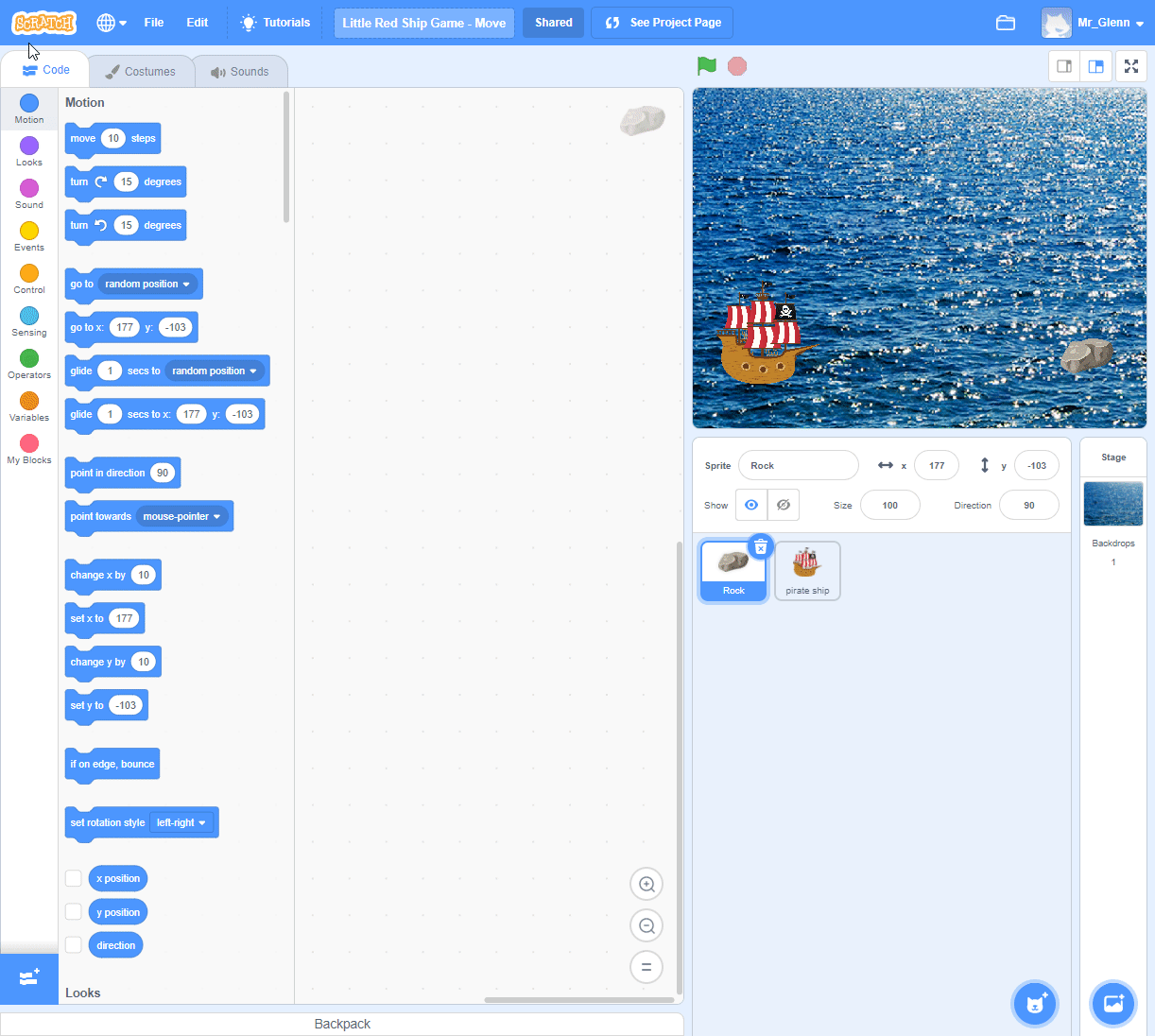
Task: Click the Scratch logo
Action: click(43, 23)
